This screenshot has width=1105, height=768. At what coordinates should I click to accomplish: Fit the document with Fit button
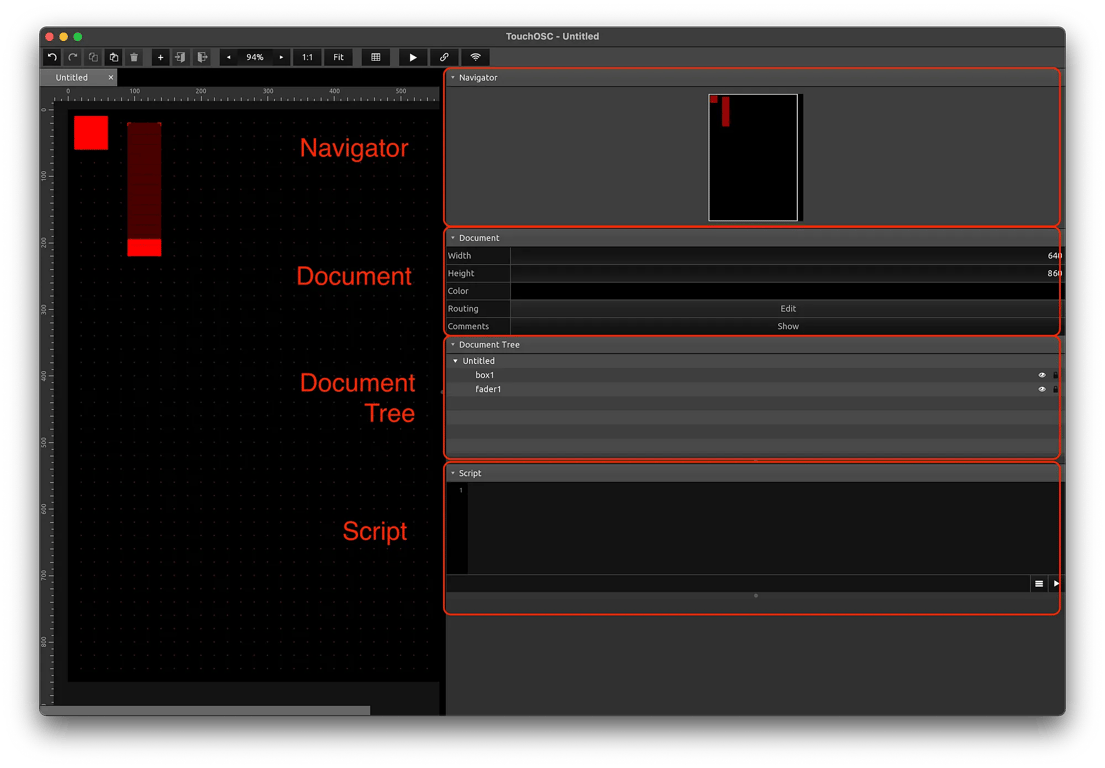(338, 57)
